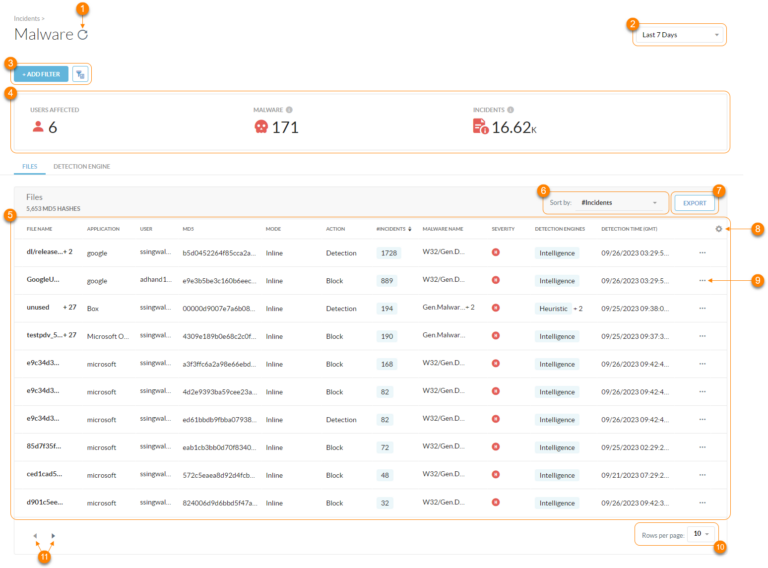Open more options for 85d7f35f row

(702, 447)
